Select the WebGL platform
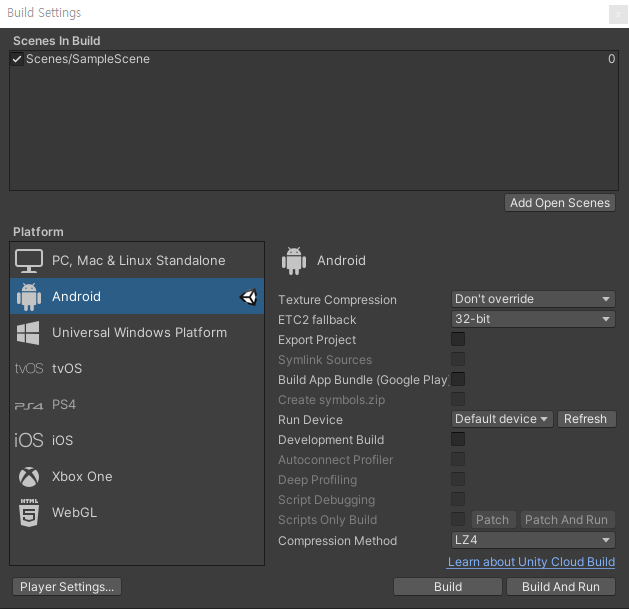 click(x=137, y=512)
